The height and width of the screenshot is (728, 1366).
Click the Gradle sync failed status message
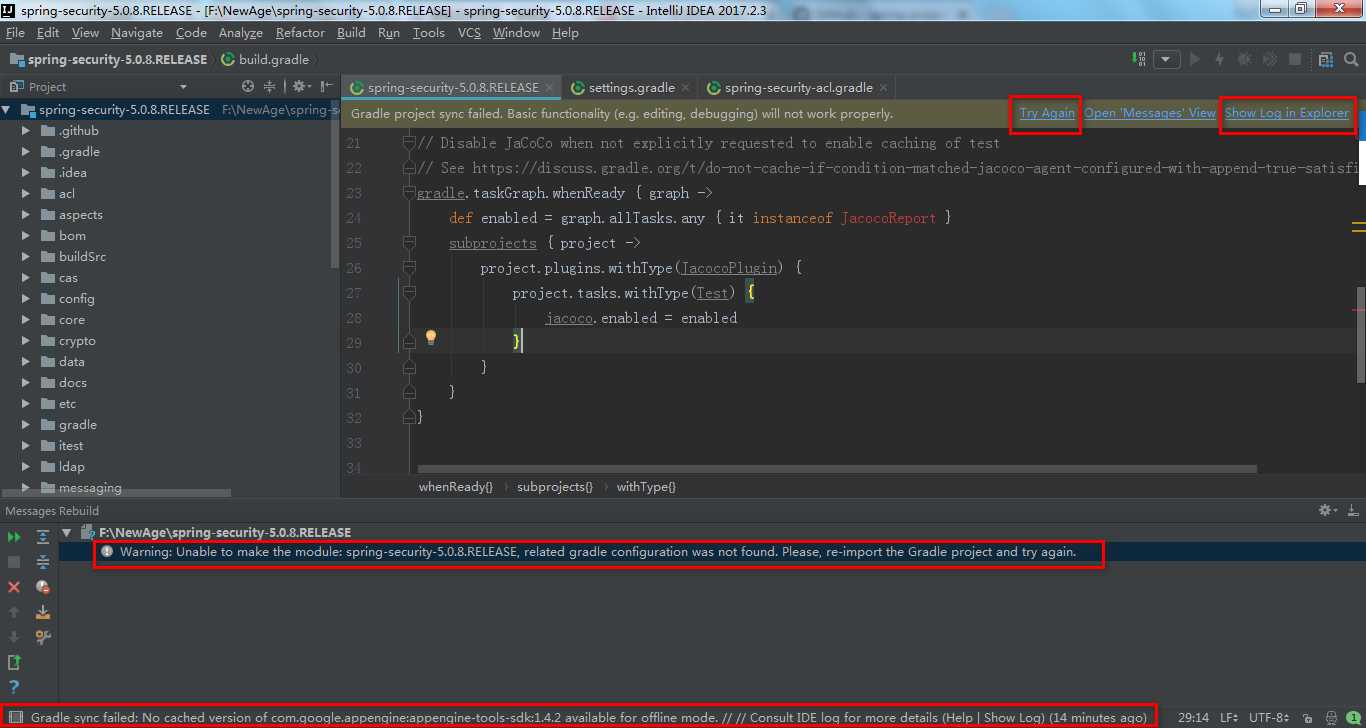tap(589, 718)
